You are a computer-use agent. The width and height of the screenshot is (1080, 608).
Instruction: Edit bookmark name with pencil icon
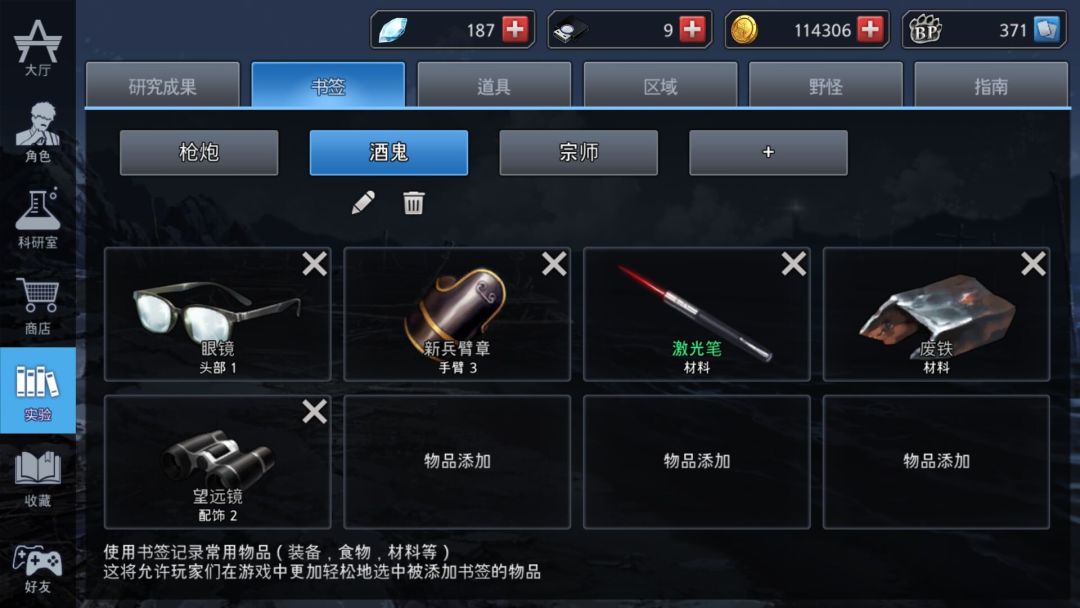(363, 202)
